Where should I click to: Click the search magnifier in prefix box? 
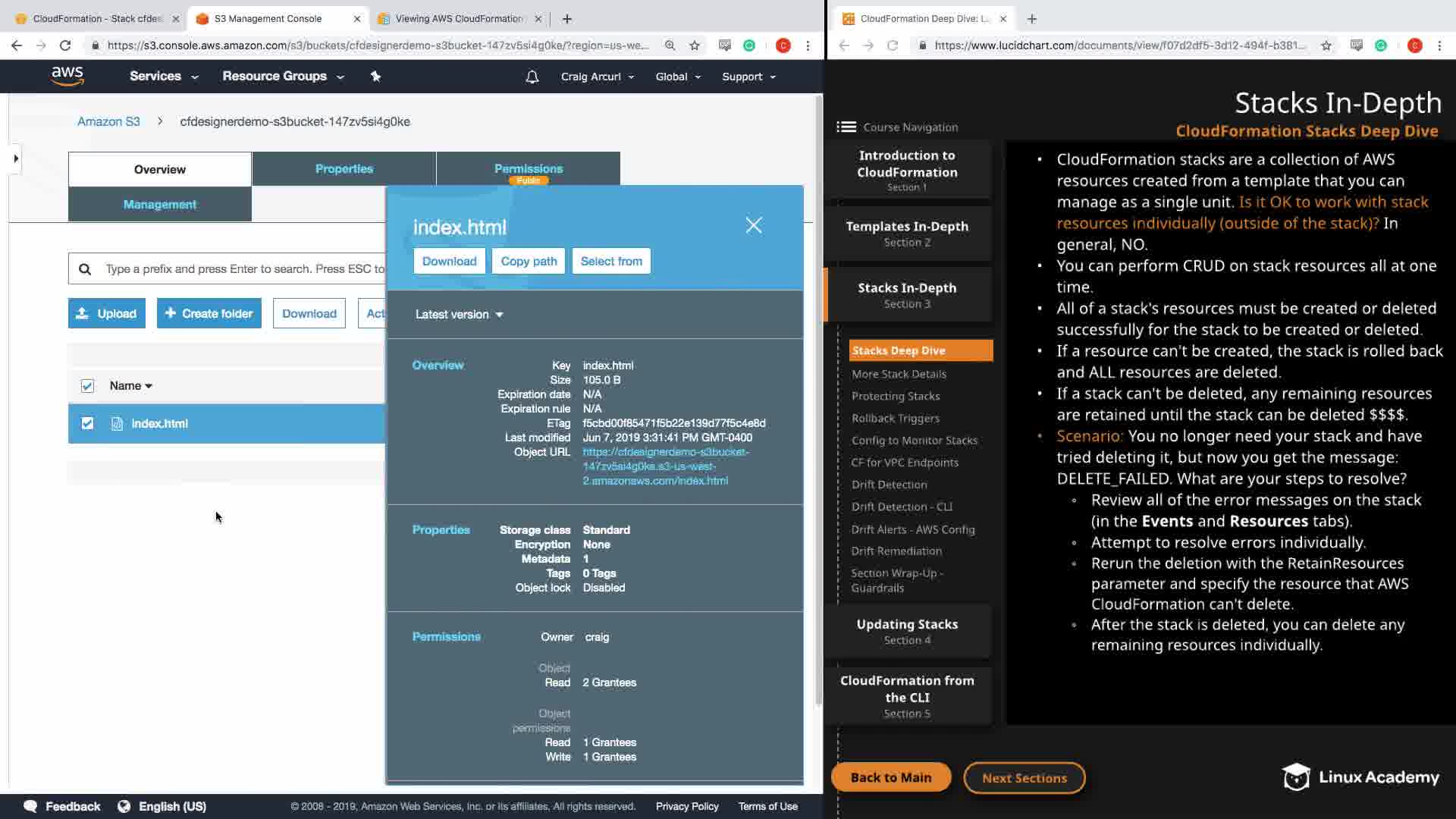click(x=85, y=269)
